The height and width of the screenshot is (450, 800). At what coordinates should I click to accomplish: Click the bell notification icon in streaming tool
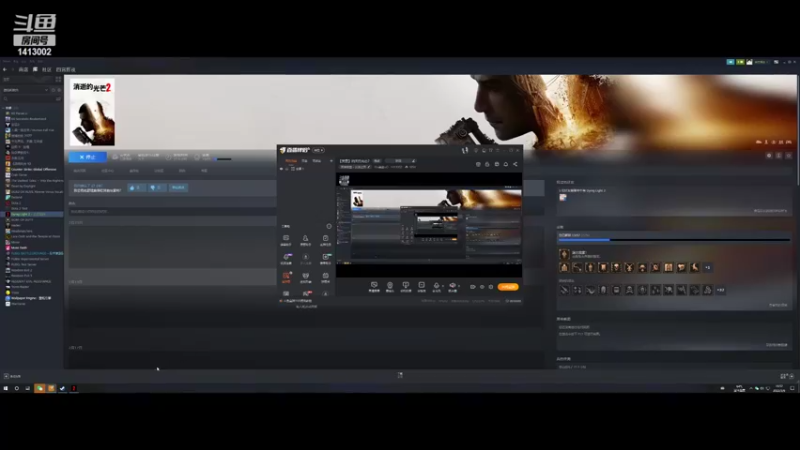coord(506,164)
